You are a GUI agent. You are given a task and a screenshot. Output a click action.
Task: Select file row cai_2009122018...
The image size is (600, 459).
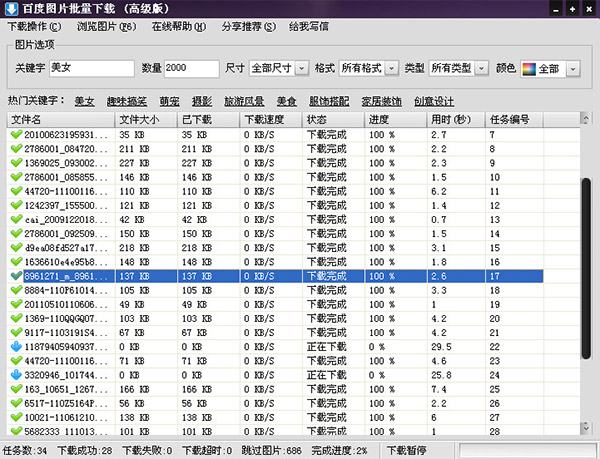(275, 219)
